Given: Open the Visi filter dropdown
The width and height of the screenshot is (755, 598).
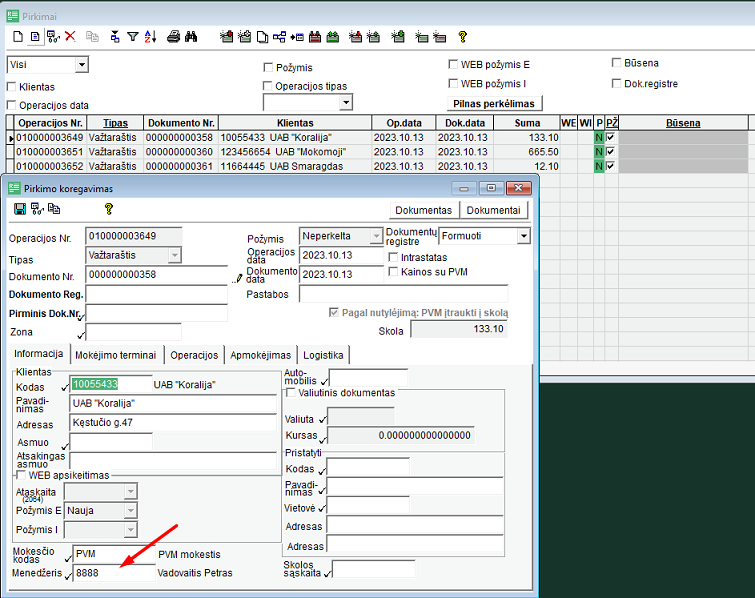Looking at the screenshot, I should point(81,65).
